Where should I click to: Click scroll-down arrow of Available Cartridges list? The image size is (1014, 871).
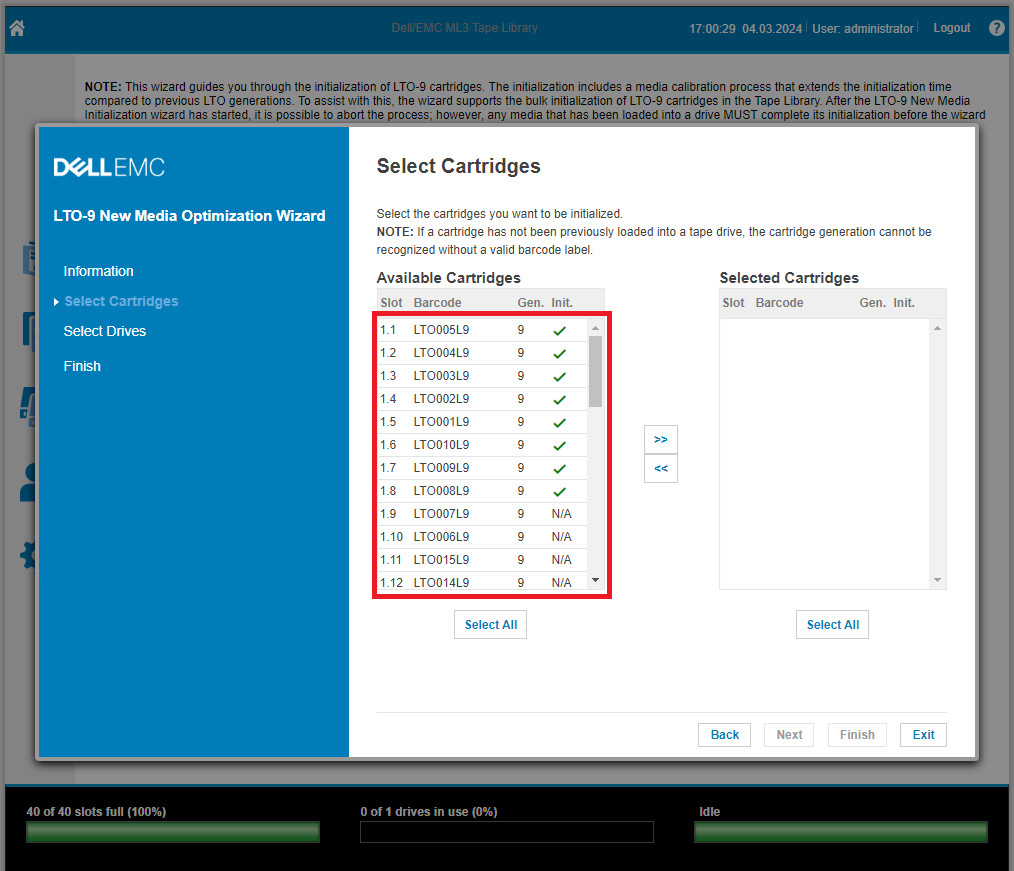click(596, 580)
